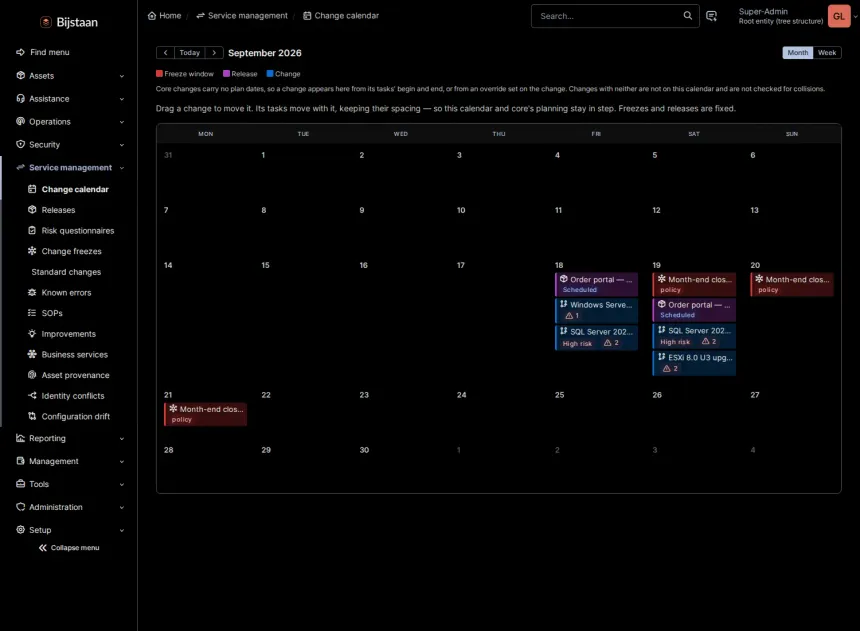This screenshot has width=860, height=631.
Task: Go to the next month
Action: pos(214,53)
